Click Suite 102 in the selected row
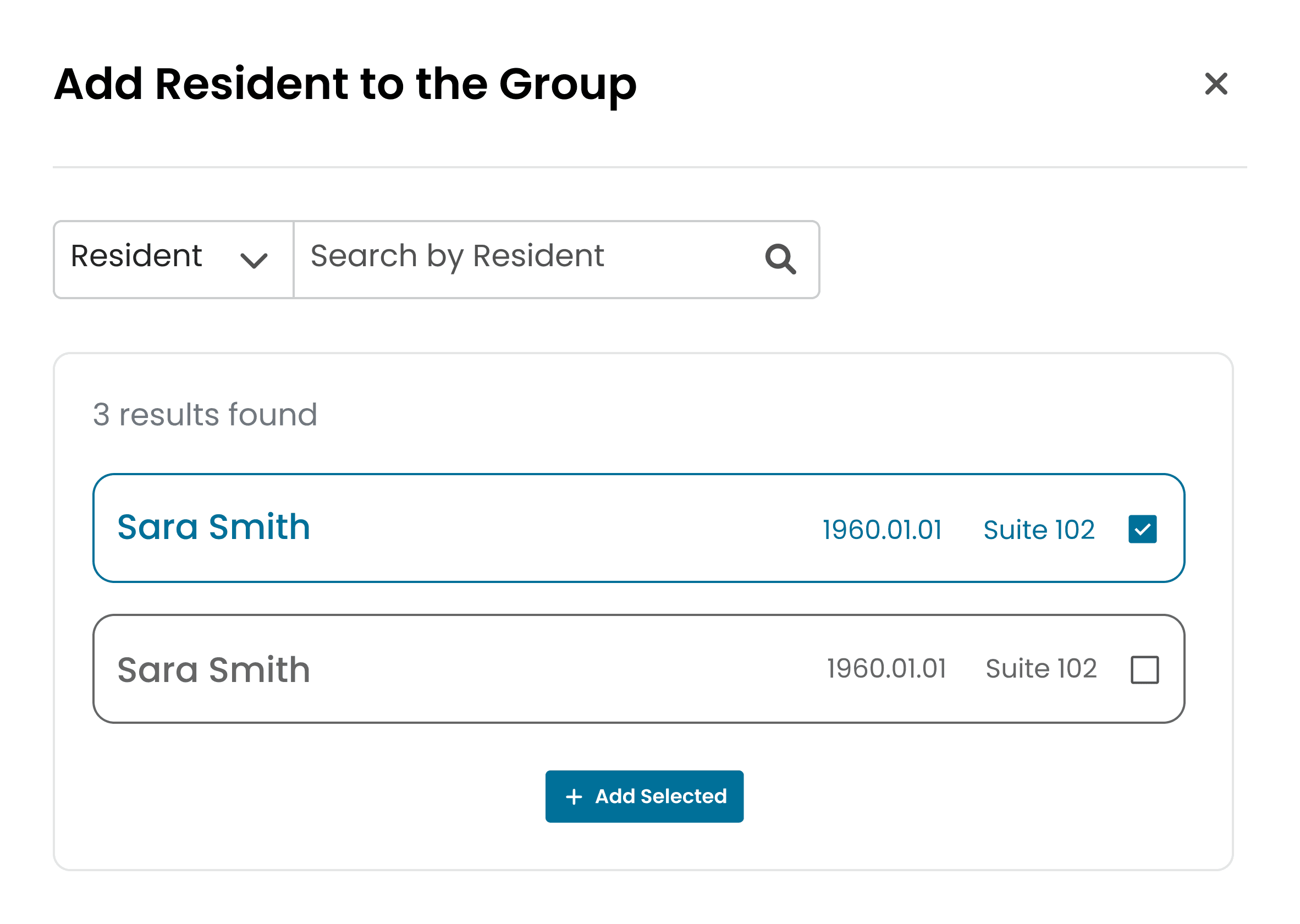 1039,530
